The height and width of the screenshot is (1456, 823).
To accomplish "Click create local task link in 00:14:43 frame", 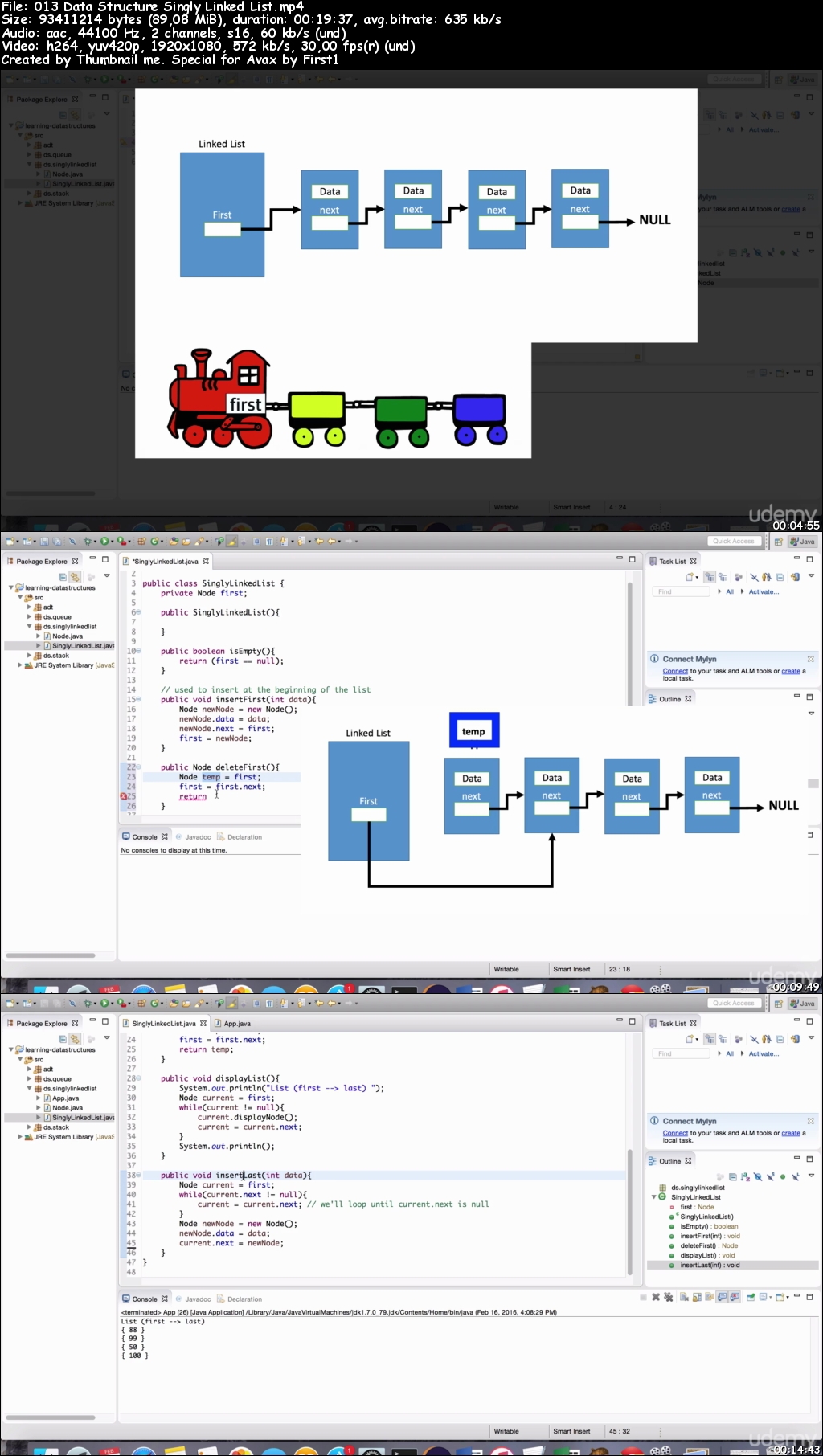I will pyautogui.click(x=791, y=1133).
